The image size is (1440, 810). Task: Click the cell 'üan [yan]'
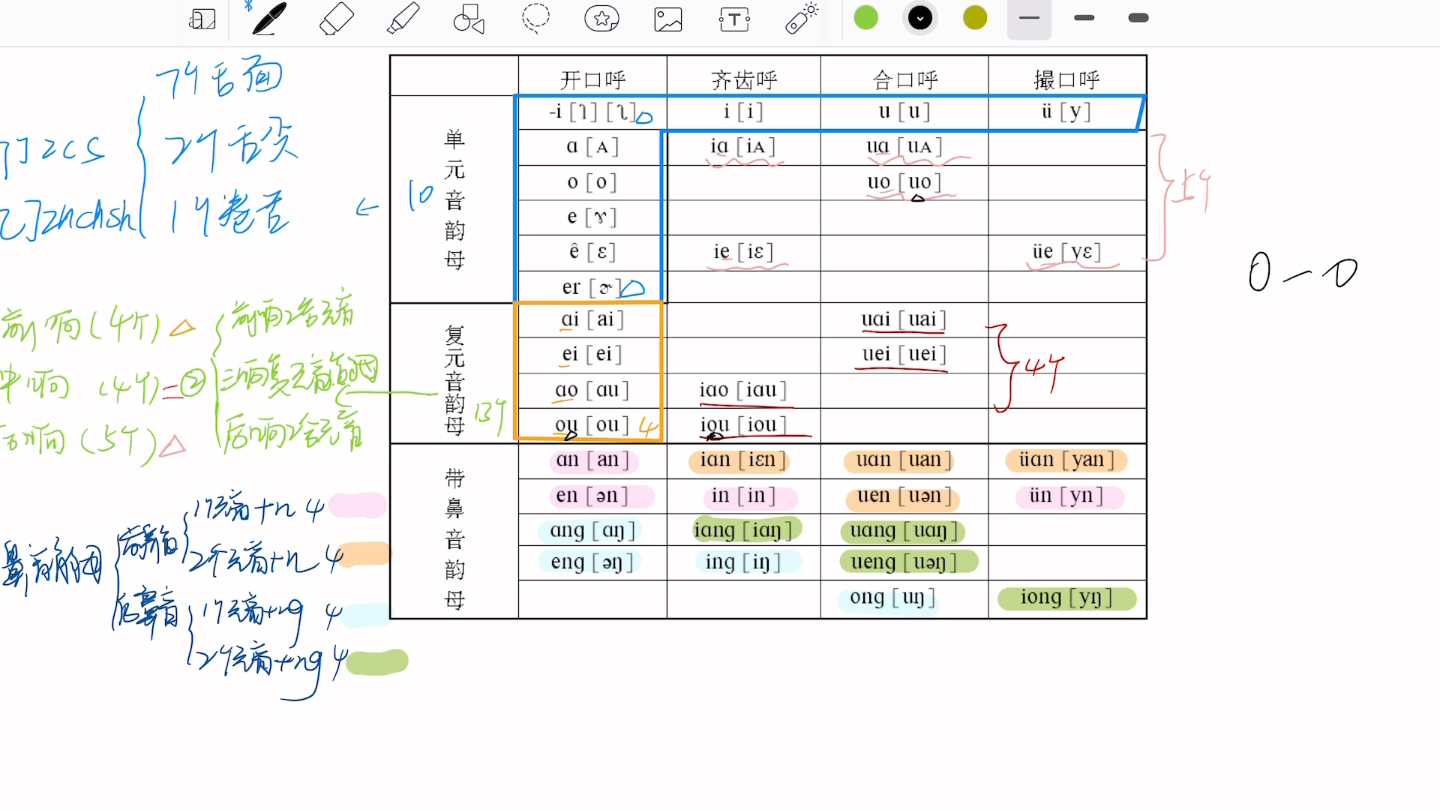point(1066,460)
